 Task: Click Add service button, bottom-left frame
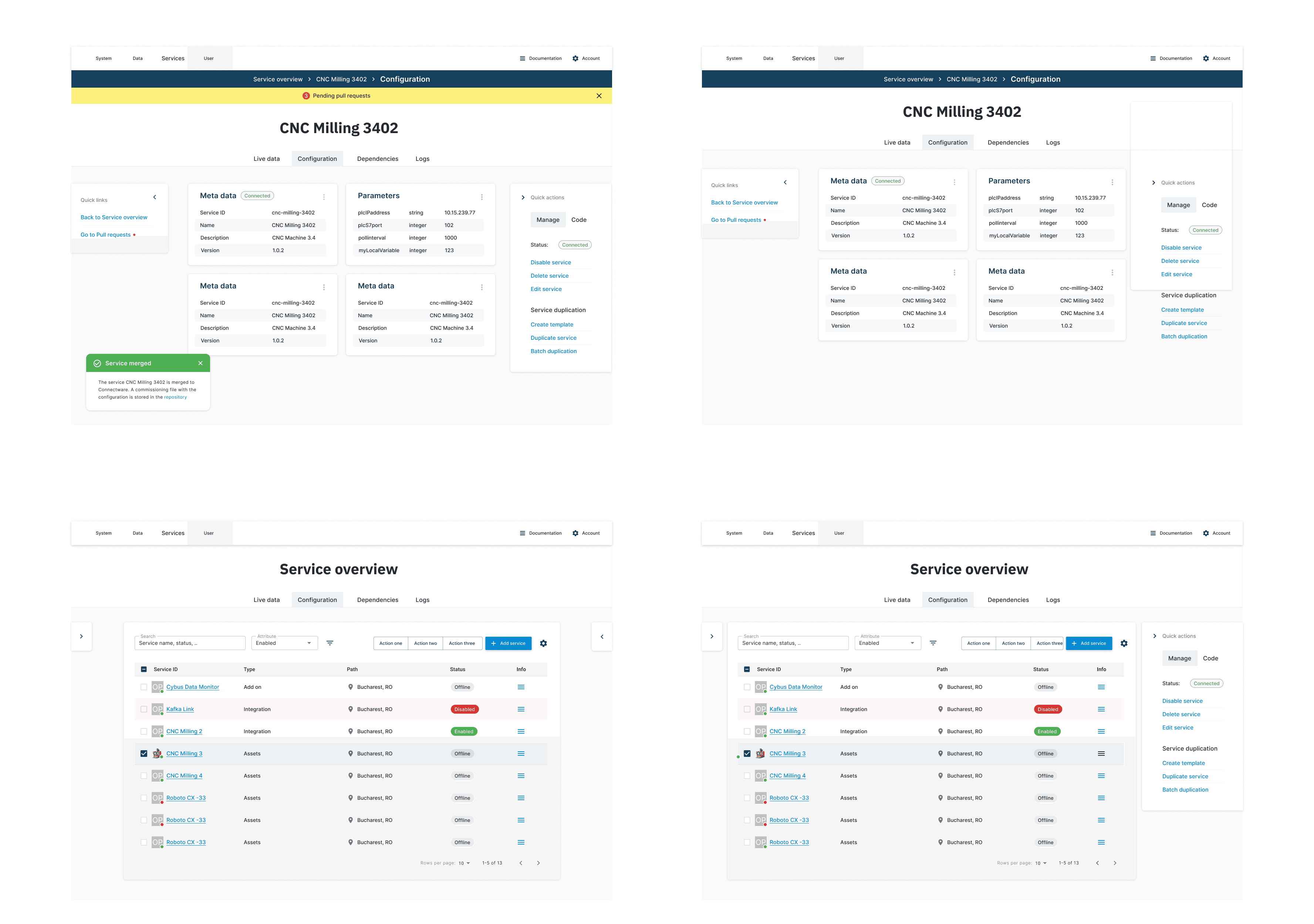pyautogui.click(x=508, y=643)
